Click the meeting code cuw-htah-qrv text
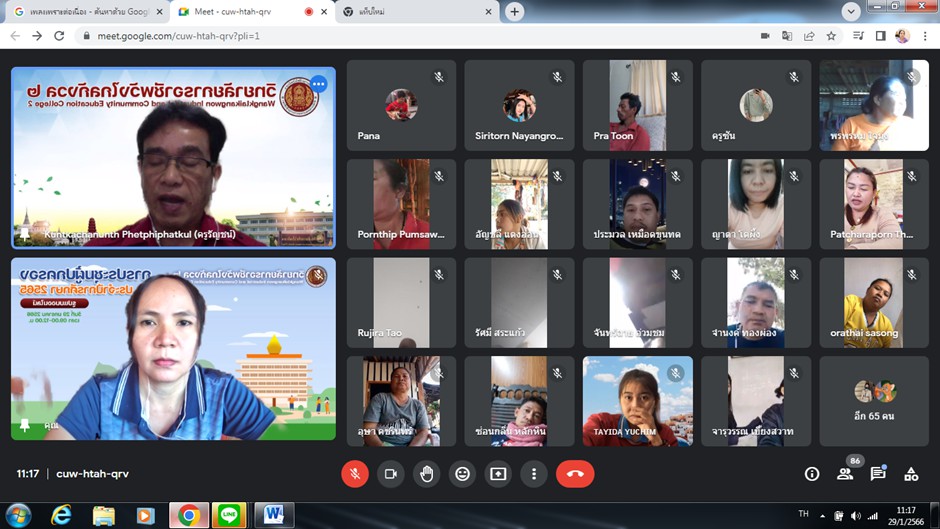The image size is (940, 529). tap(92, 474)
